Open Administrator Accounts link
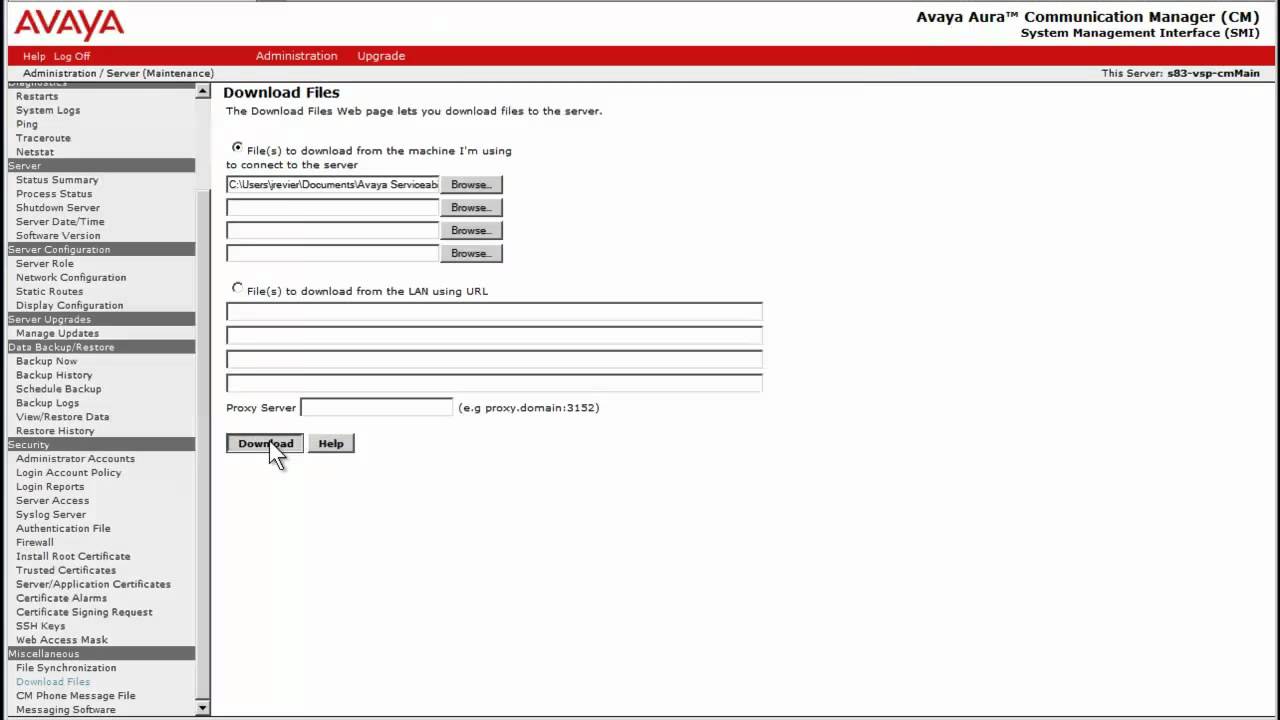Screen dimensions: 1280x720 point(75,460)
